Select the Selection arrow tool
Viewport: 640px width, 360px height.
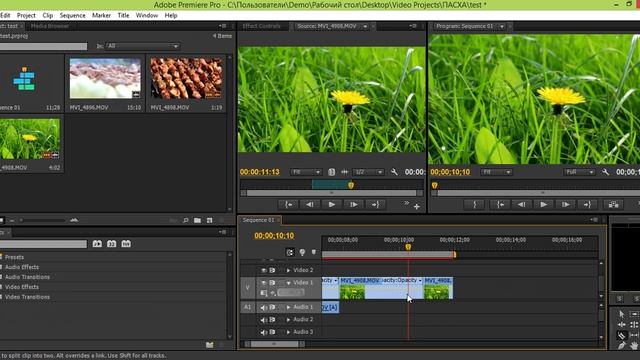coord(621,314)
